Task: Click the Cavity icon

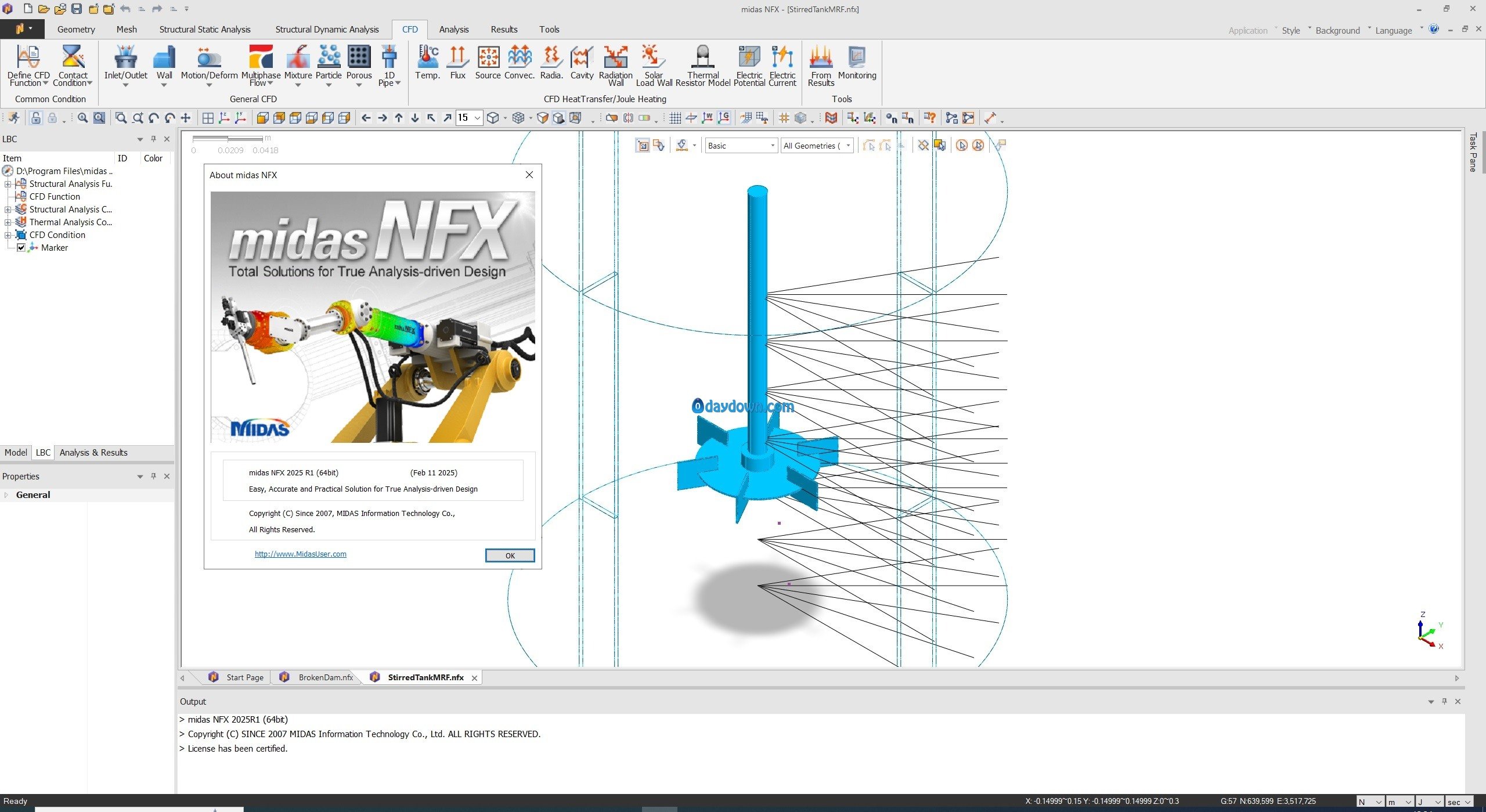Action: click(582, 62)
